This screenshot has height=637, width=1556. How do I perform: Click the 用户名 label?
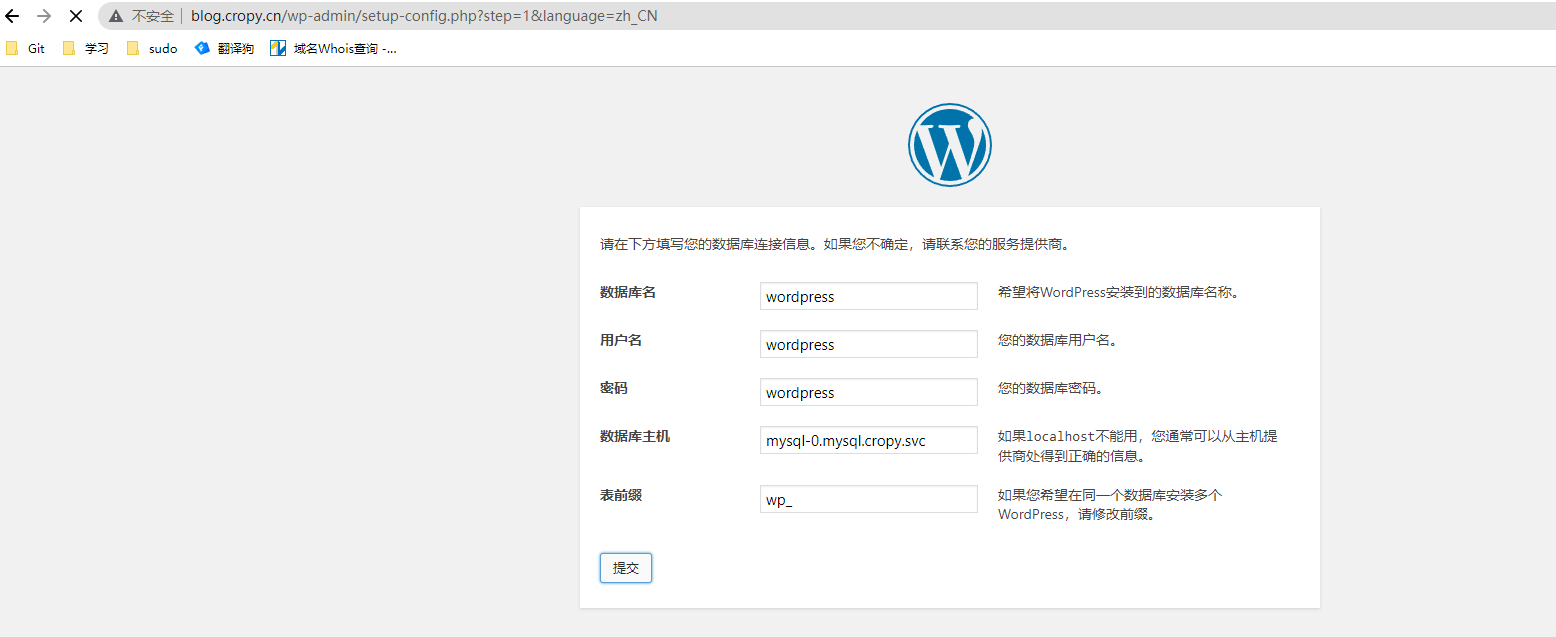[621, 340]
